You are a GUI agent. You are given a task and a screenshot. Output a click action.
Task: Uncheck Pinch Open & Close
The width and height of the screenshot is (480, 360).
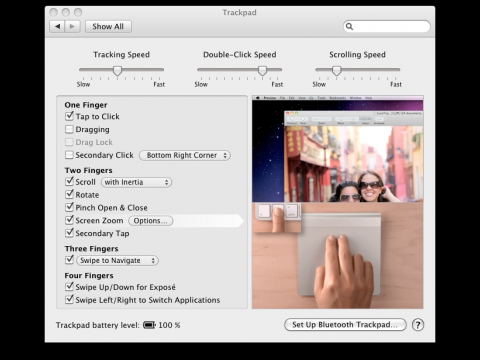(x=69, y=207)
